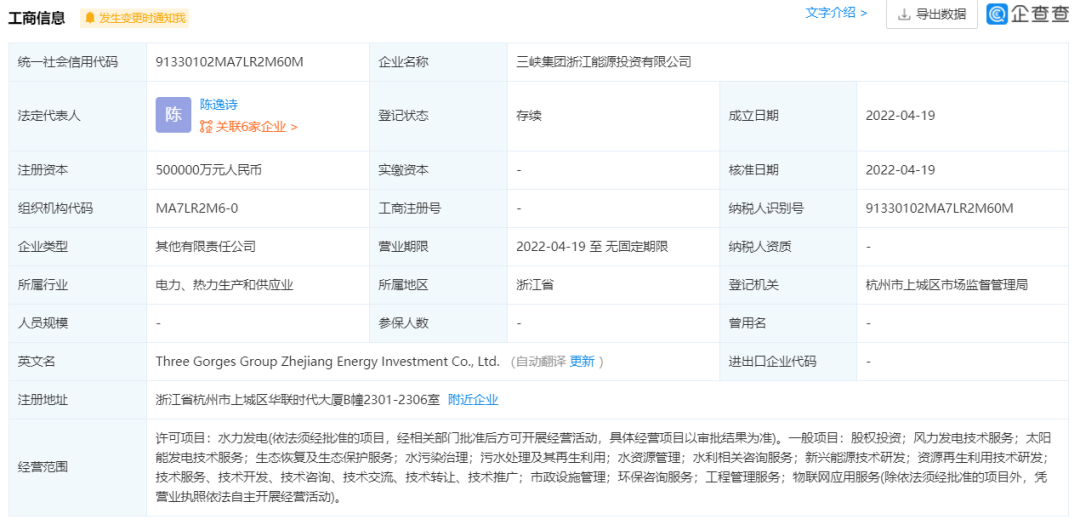Click the orange related-companies network icon

[x=206, y=127]
